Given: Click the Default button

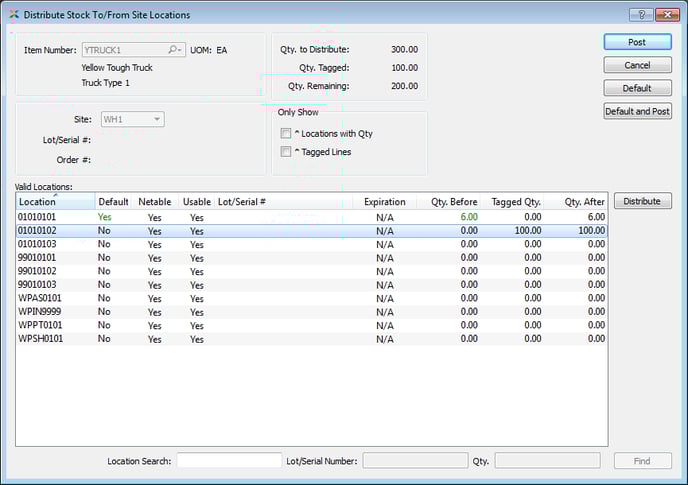Looking at the screenshot, I should [x=637, y=88].
